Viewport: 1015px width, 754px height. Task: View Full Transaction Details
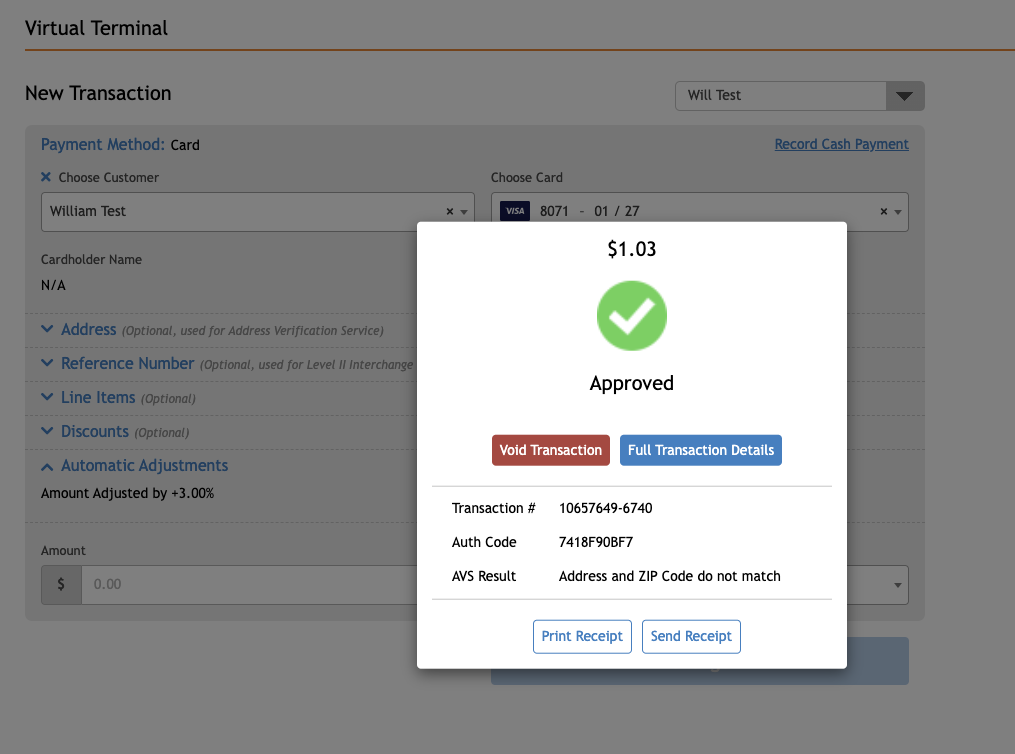tap(700, 450)
